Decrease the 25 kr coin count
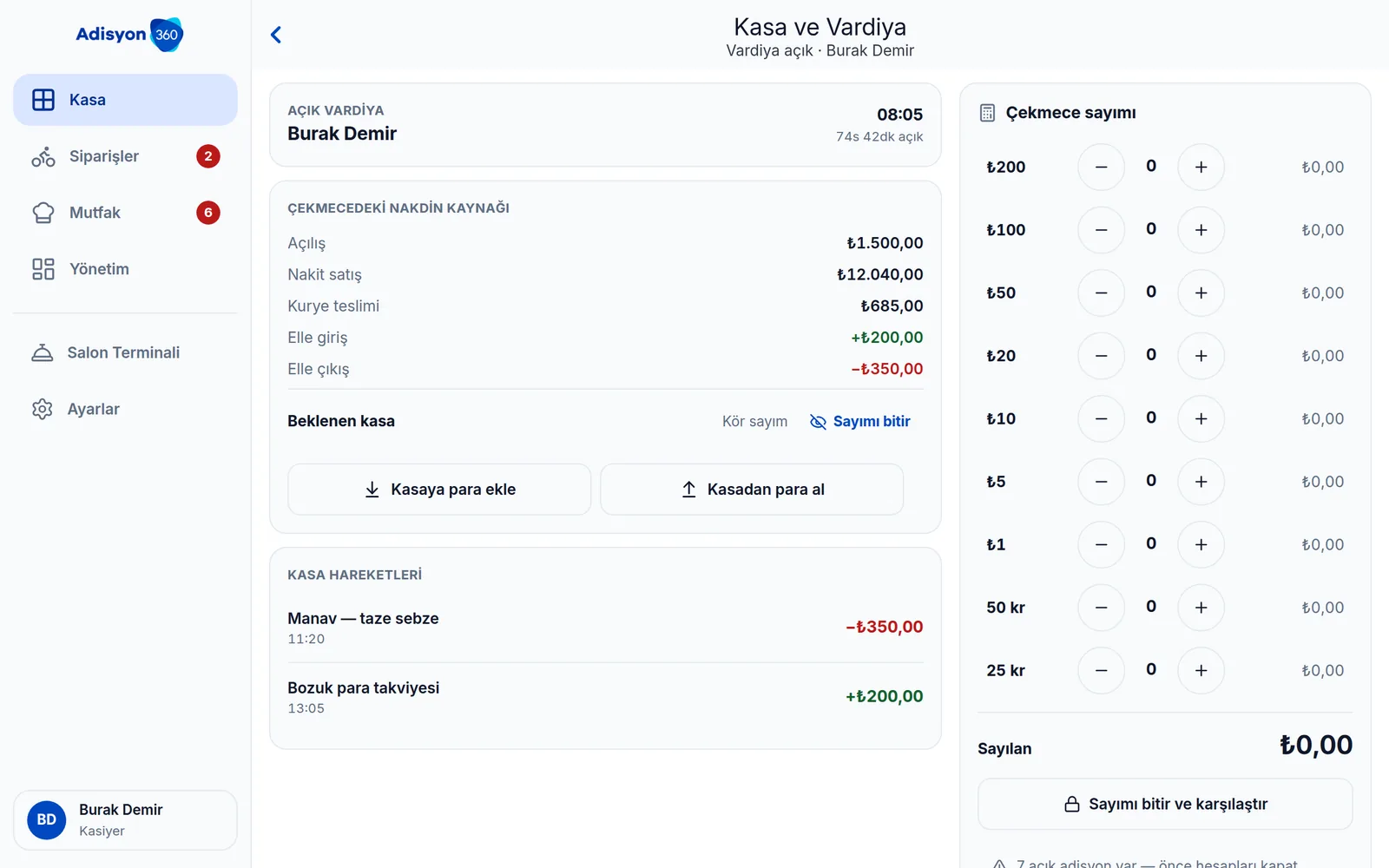The image size is (1389, 868). (1102, 670)
